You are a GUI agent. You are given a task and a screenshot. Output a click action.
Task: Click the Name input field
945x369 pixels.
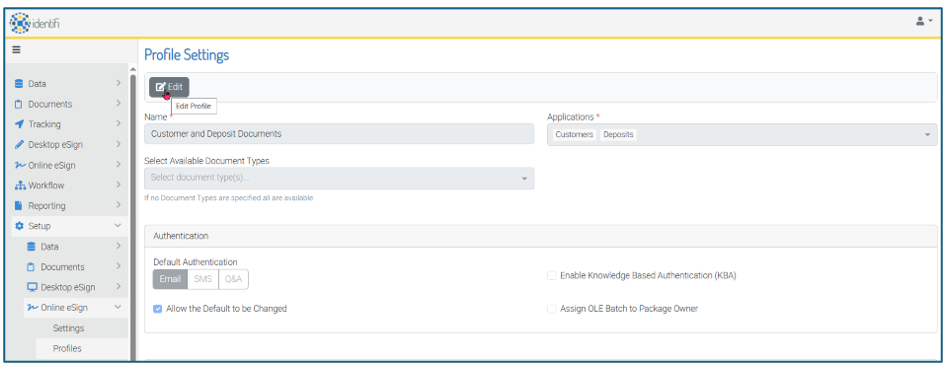pos(339,134)
